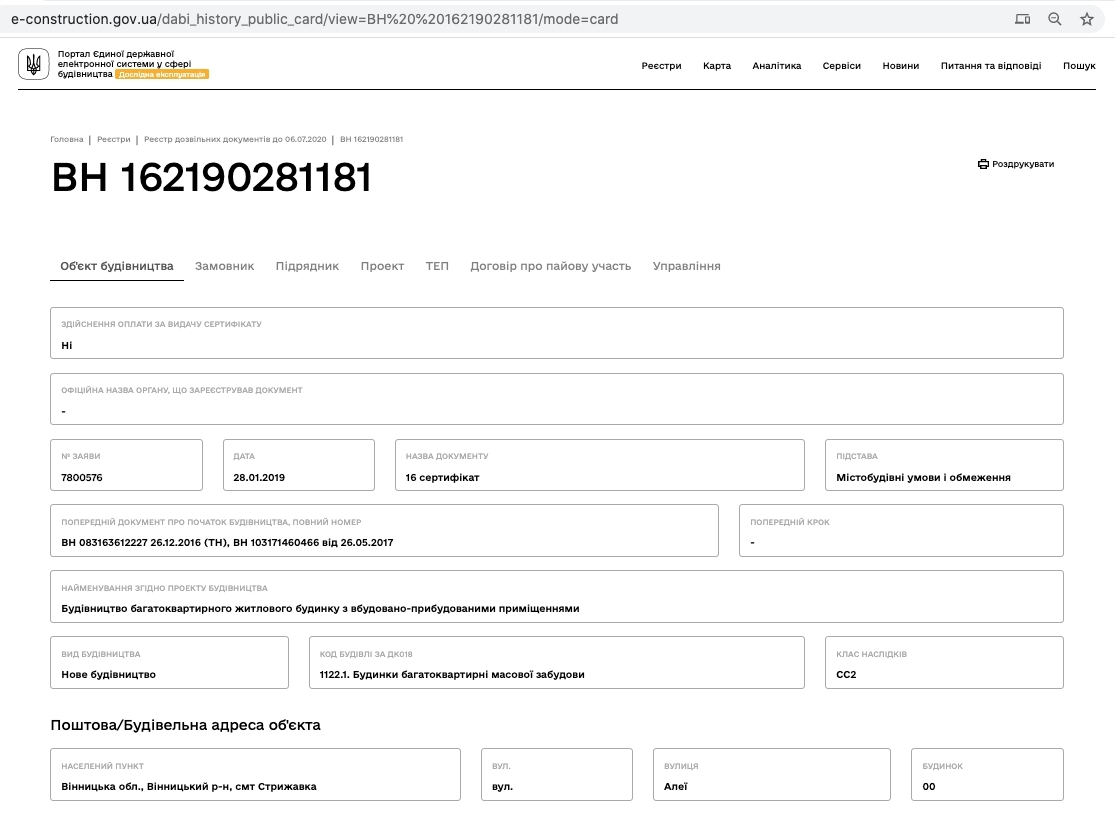Click BH 162190281181 breadcrumb item
Screen dimensions: 1115x818
(x=371, y=139)
